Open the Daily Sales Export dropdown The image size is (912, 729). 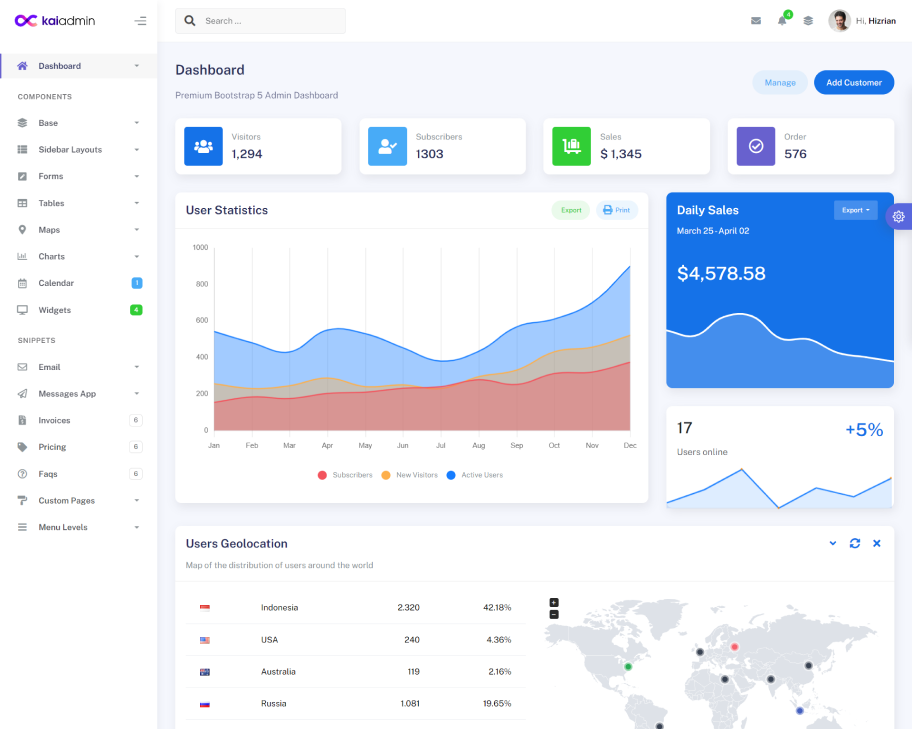(x=855, y=210)
